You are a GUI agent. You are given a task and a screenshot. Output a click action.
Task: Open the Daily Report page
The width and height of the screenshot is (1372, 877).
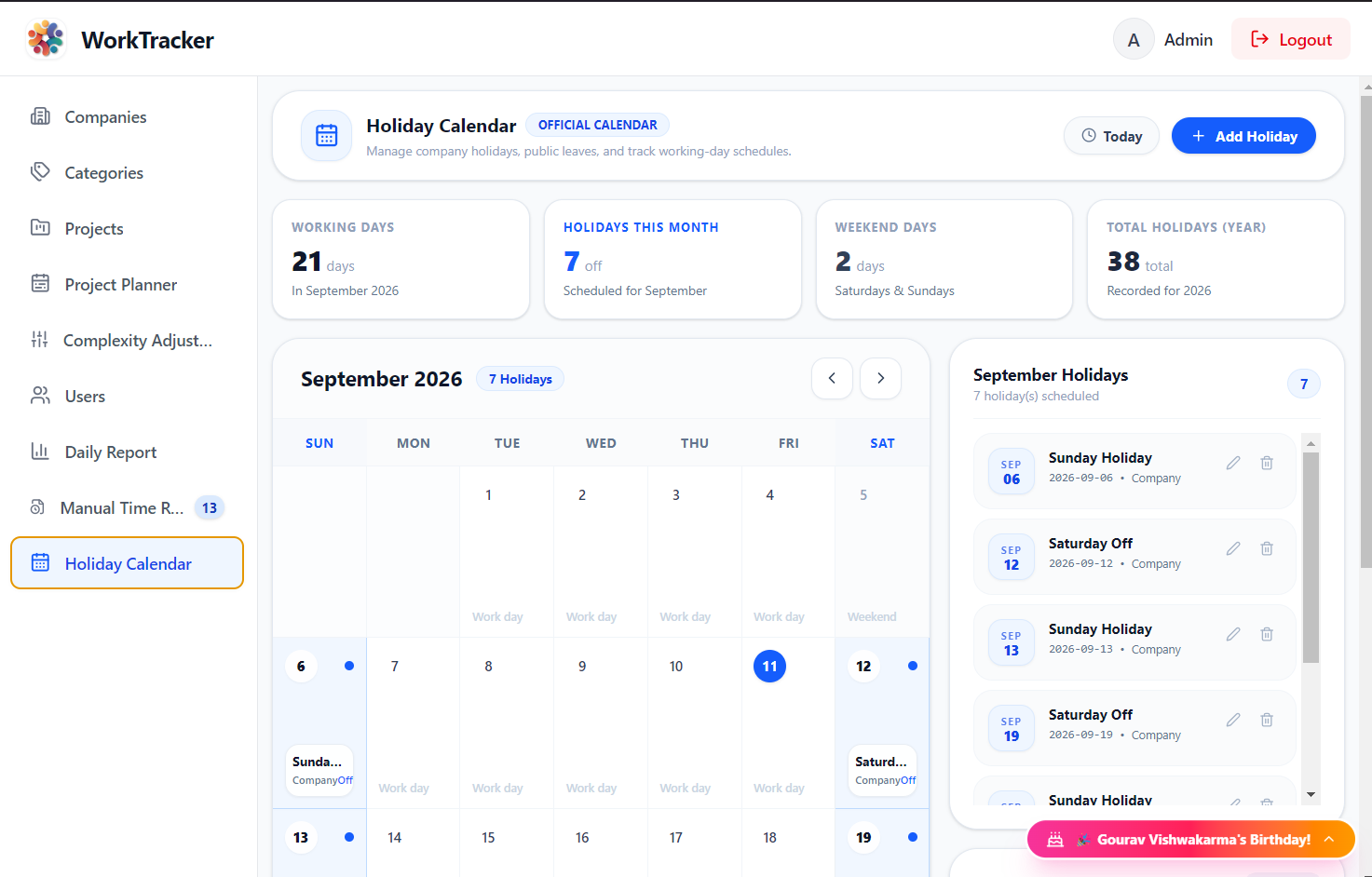pyautogui.click(x=127, y=452)
